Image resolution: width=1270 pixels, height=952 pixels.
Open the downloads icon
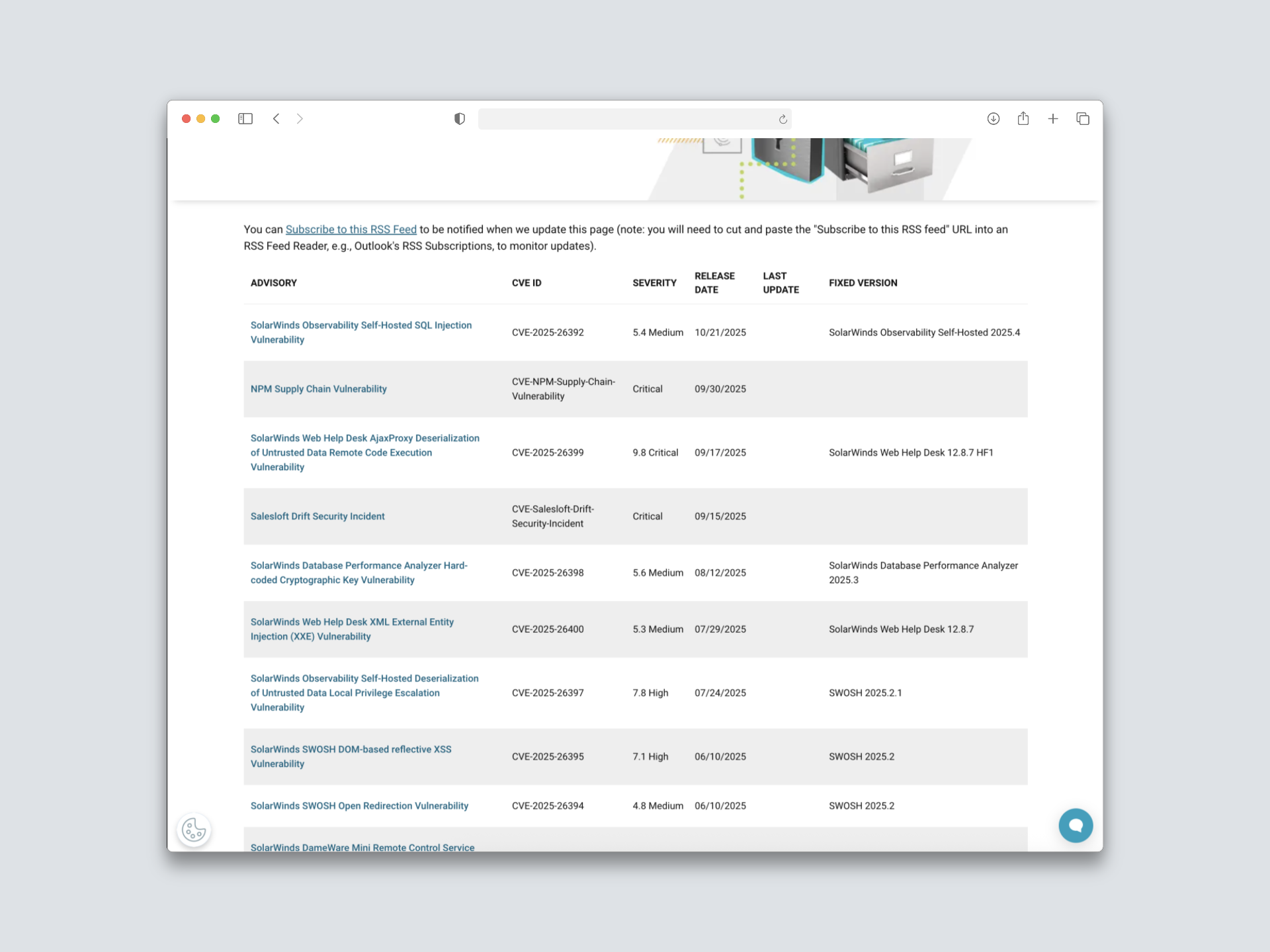pos(993,119)
